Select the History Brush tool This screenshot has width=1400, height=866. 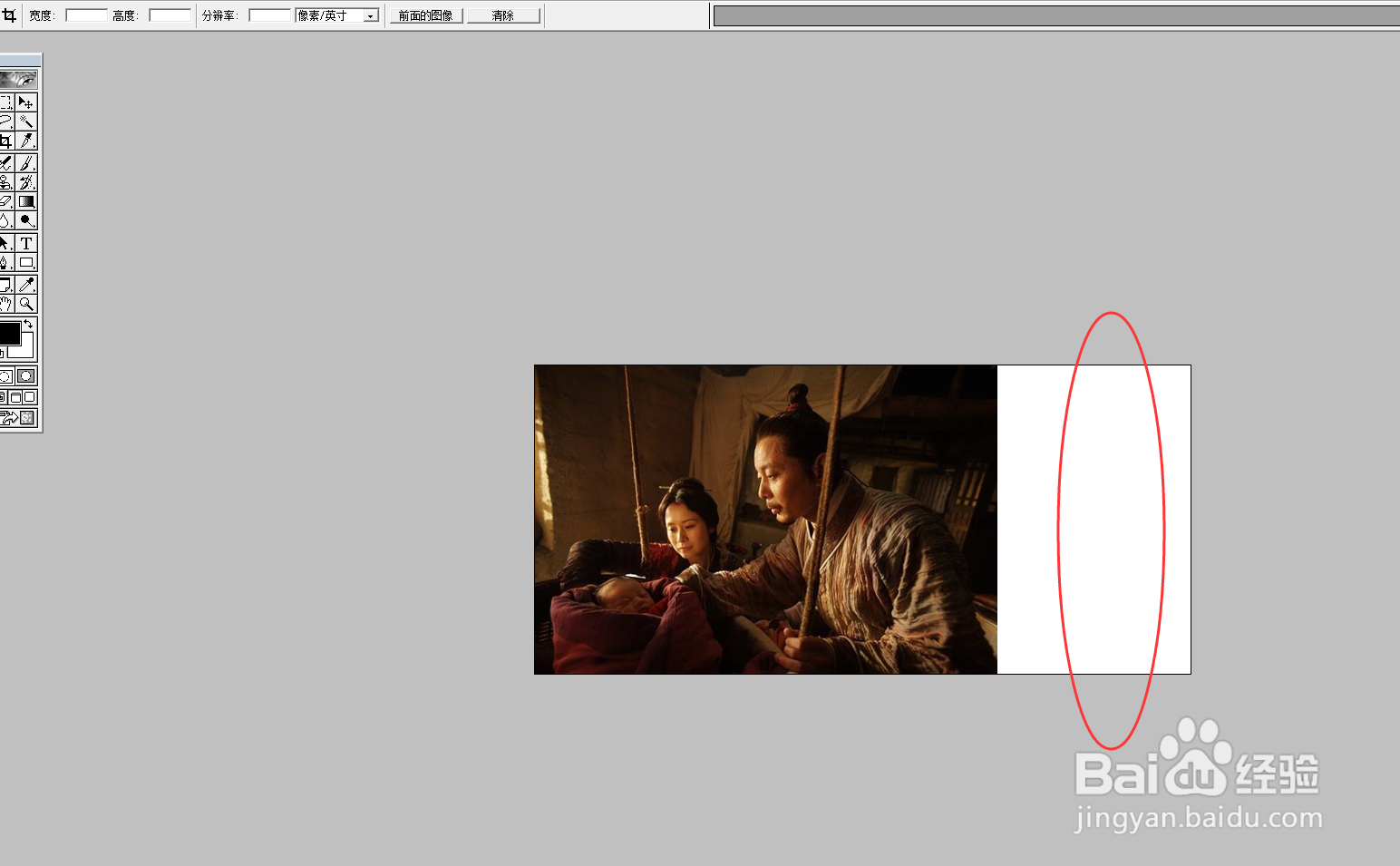tap(26, 182)
